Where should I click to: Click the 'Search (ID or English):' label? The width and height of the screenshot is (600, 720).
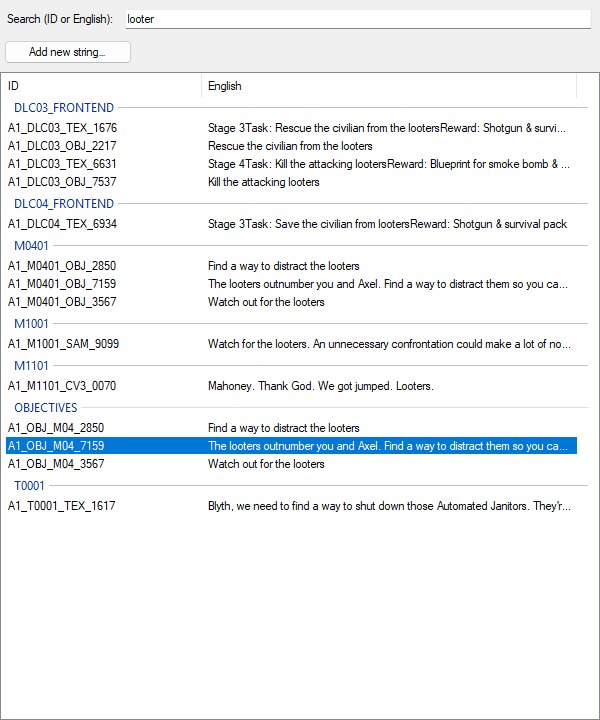coord(60,19)
